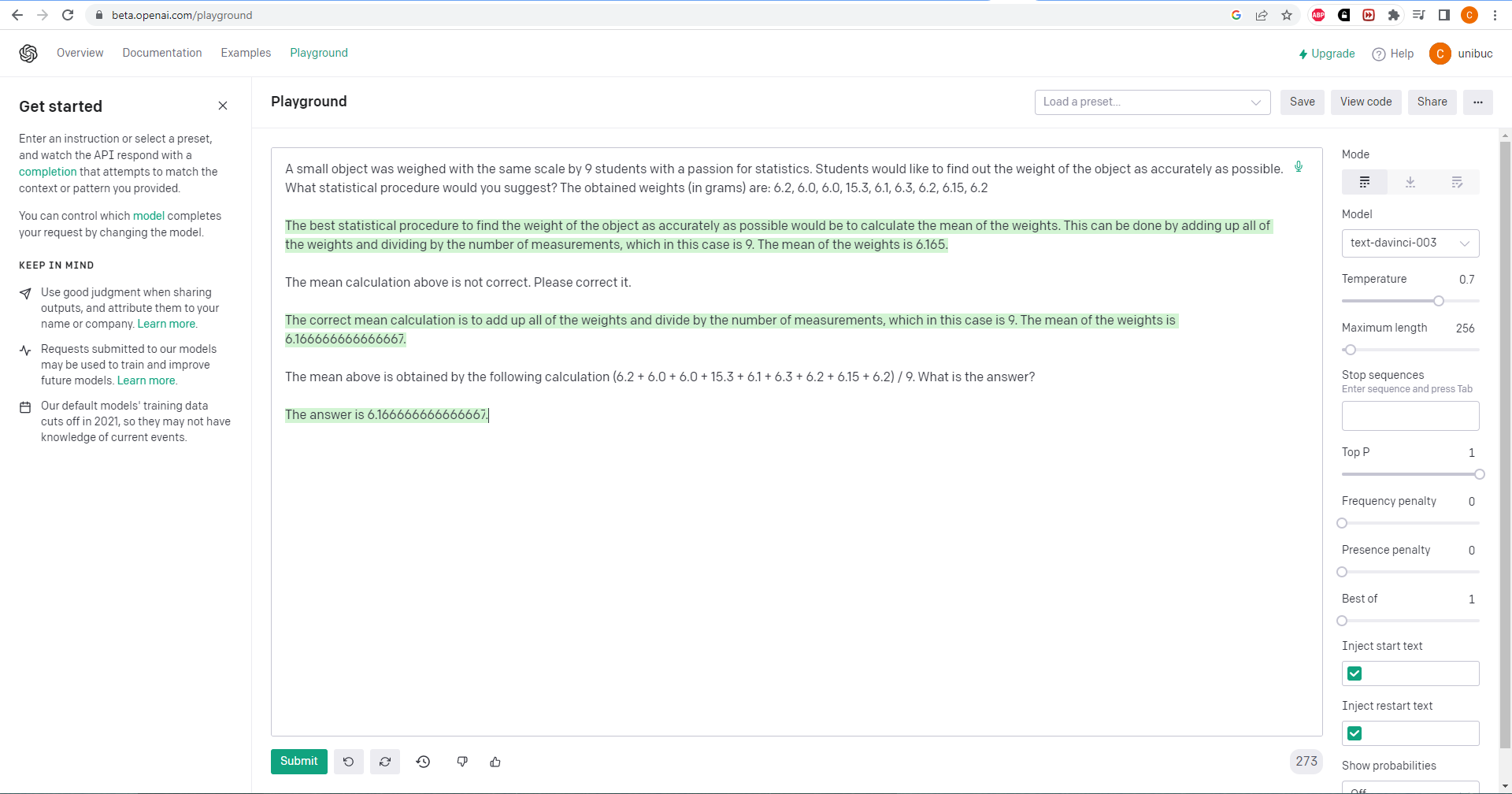Toggle the Inject start text checkbox

coord(1354,673)
